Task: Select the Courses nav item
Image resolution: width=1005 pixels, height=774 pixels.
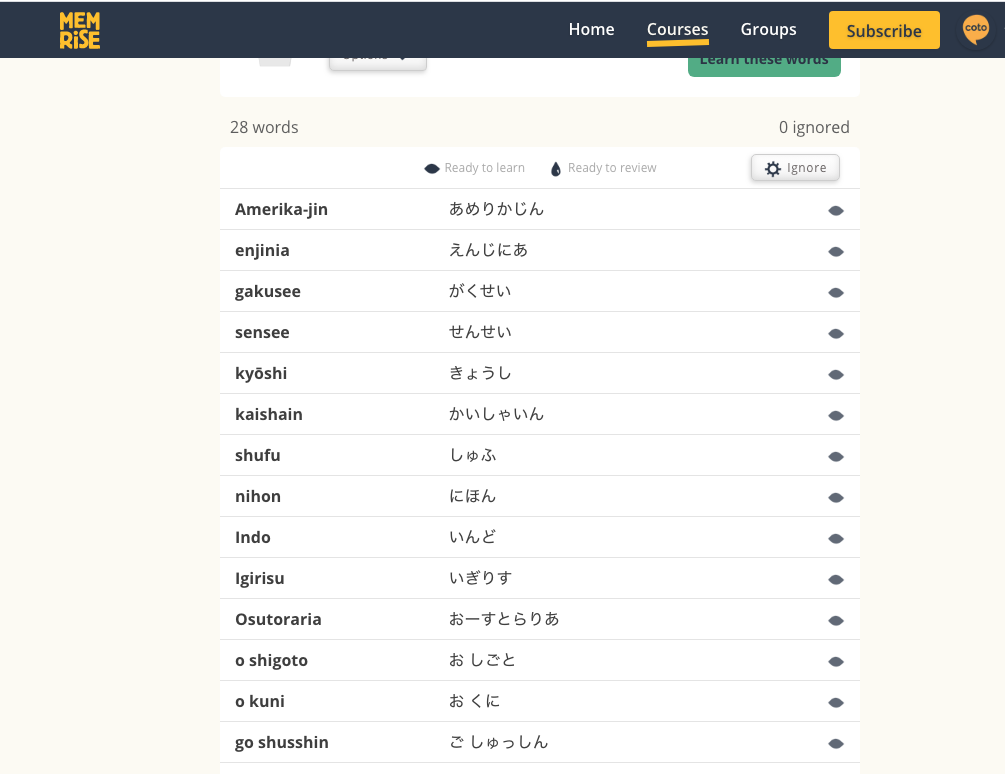Action: [677, 30]
